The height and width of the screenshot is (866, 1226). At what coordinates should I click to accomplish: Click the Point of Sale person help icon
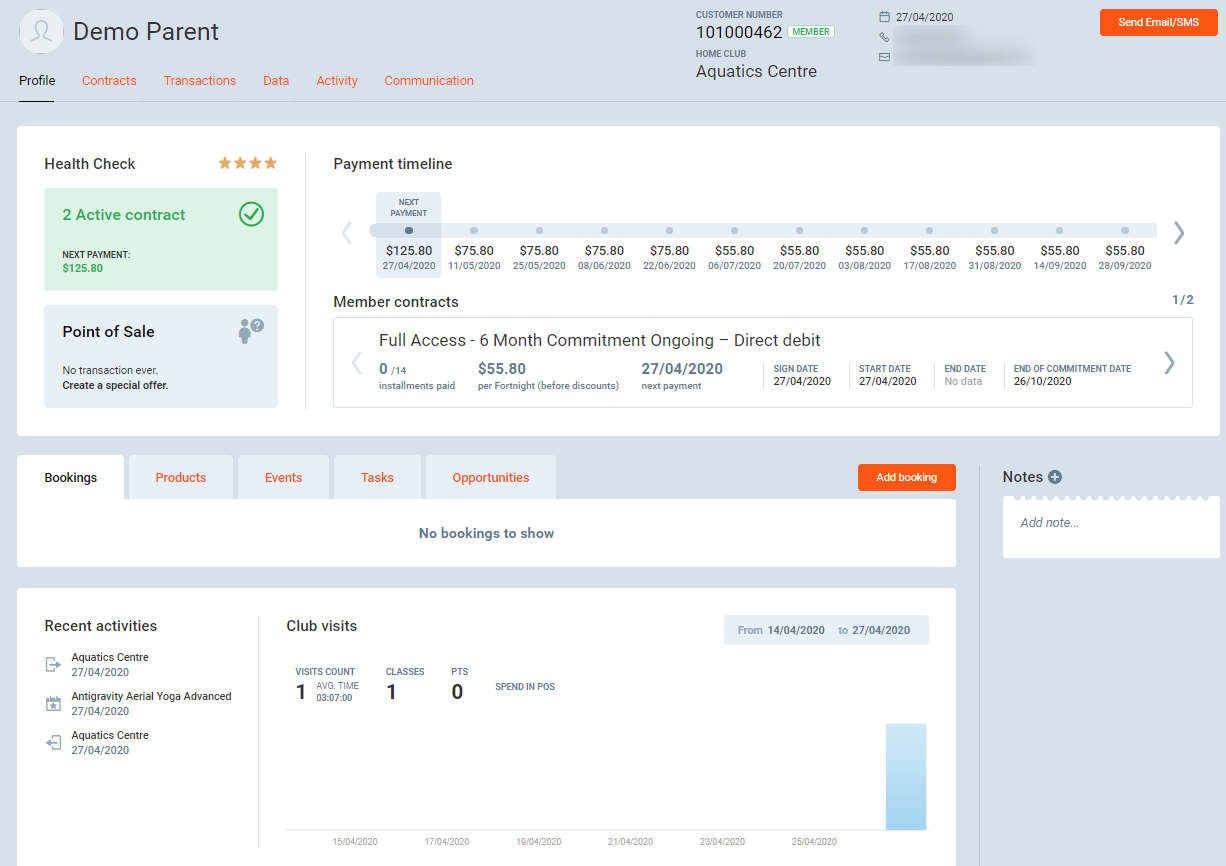(250, 331)
